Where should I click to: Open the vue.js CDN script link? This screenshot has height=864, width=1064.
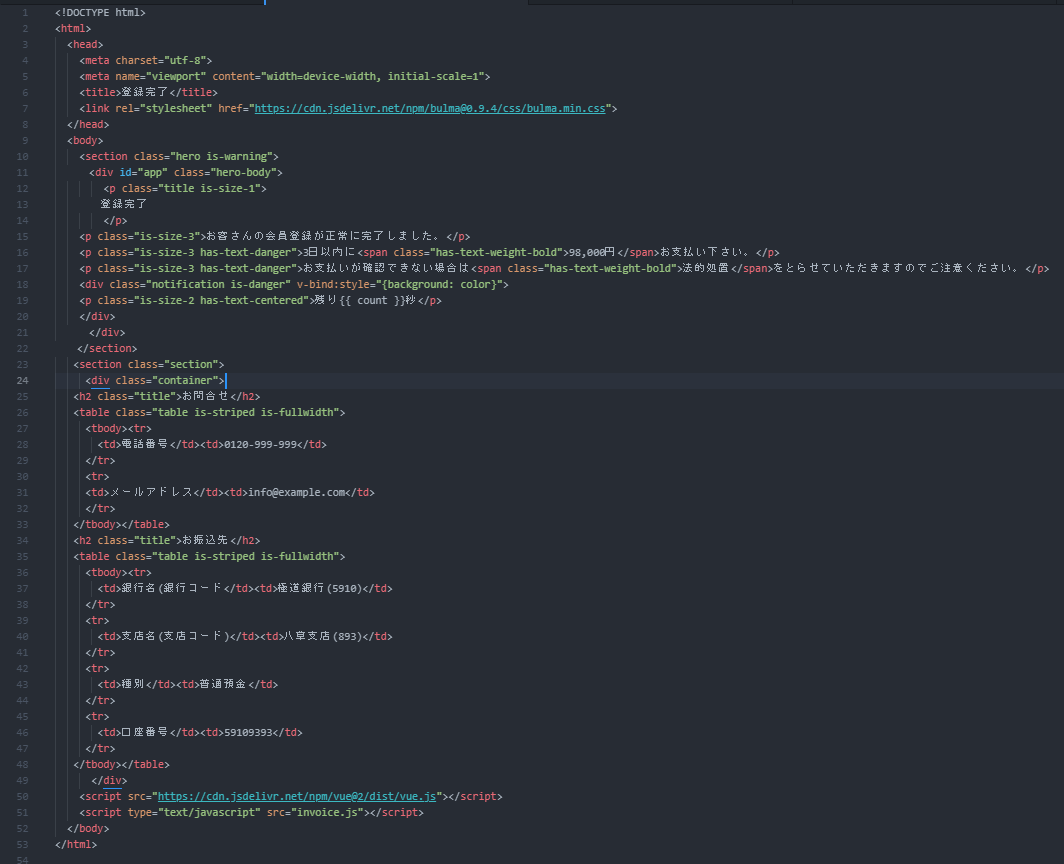297,796
